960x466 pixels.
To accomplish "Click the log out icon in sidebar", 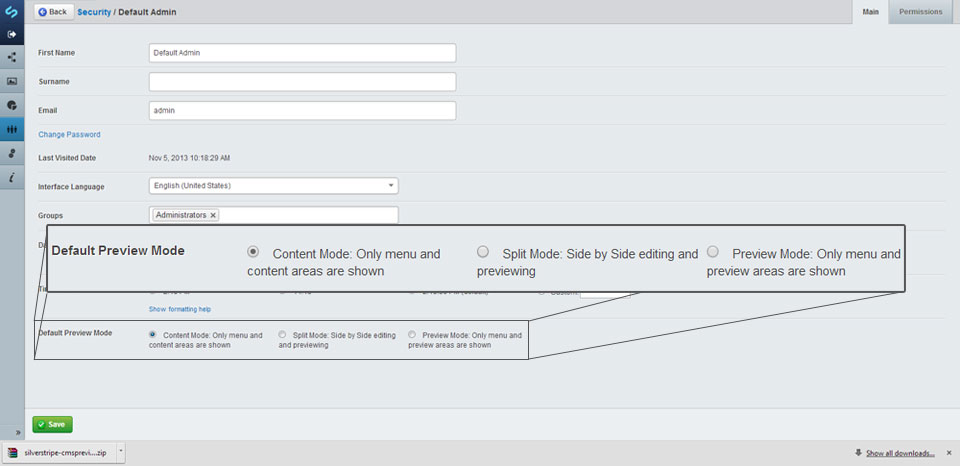I will [12, 34].
